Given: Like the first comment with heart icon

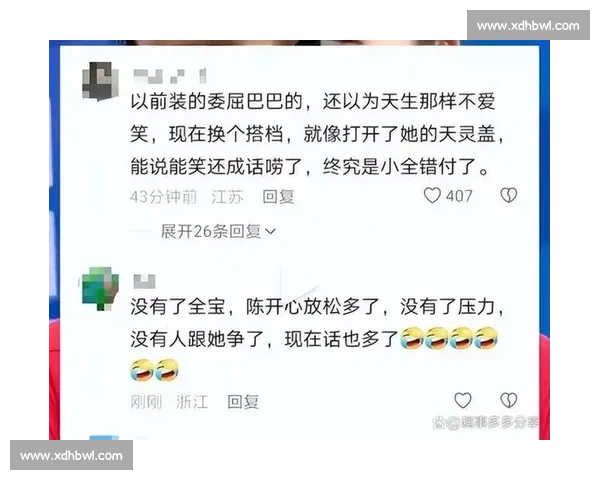Looking at the screenshot, I should tap(432, 196).
